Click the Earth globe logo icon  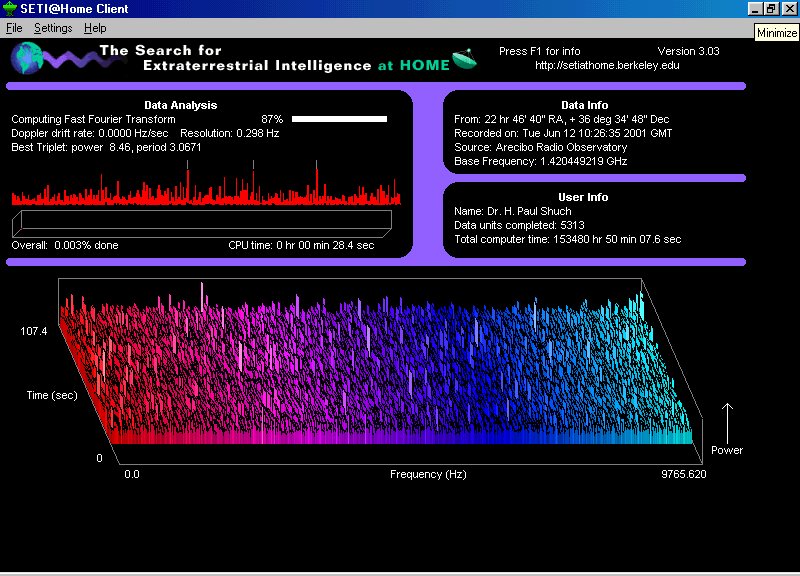tap(27, 58)
